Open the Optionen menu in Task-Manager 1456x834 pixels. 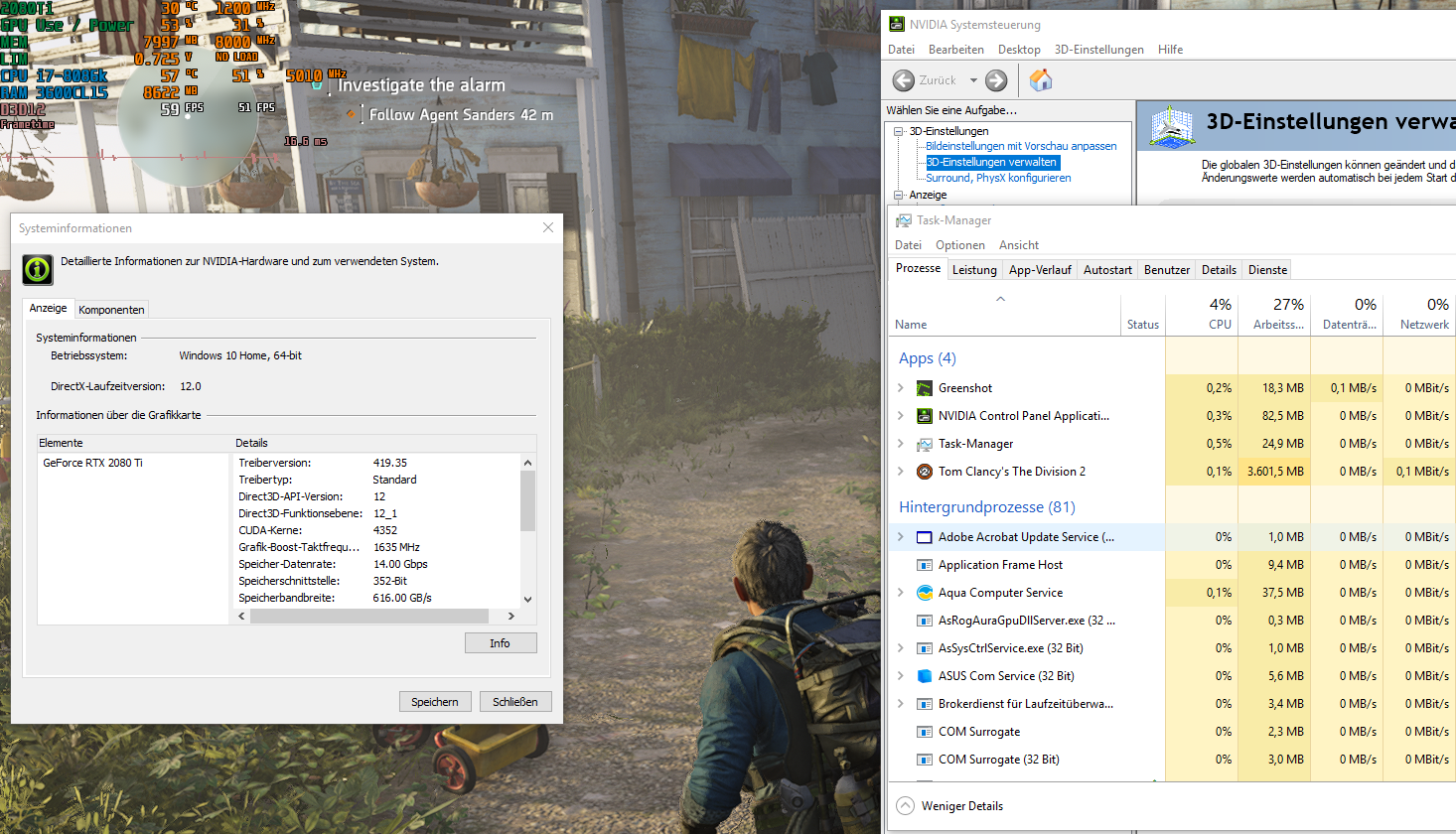[960, 245]
